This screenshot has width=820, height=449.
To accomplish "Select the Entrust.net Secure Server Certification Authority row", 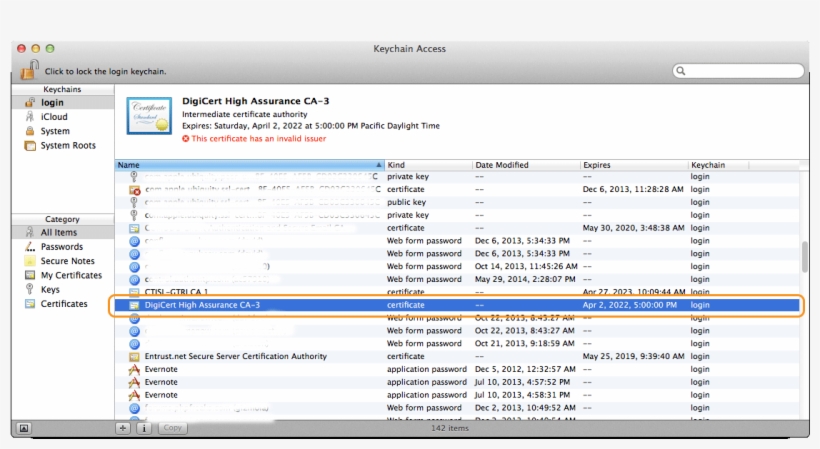I will click(x=457, y=356).
